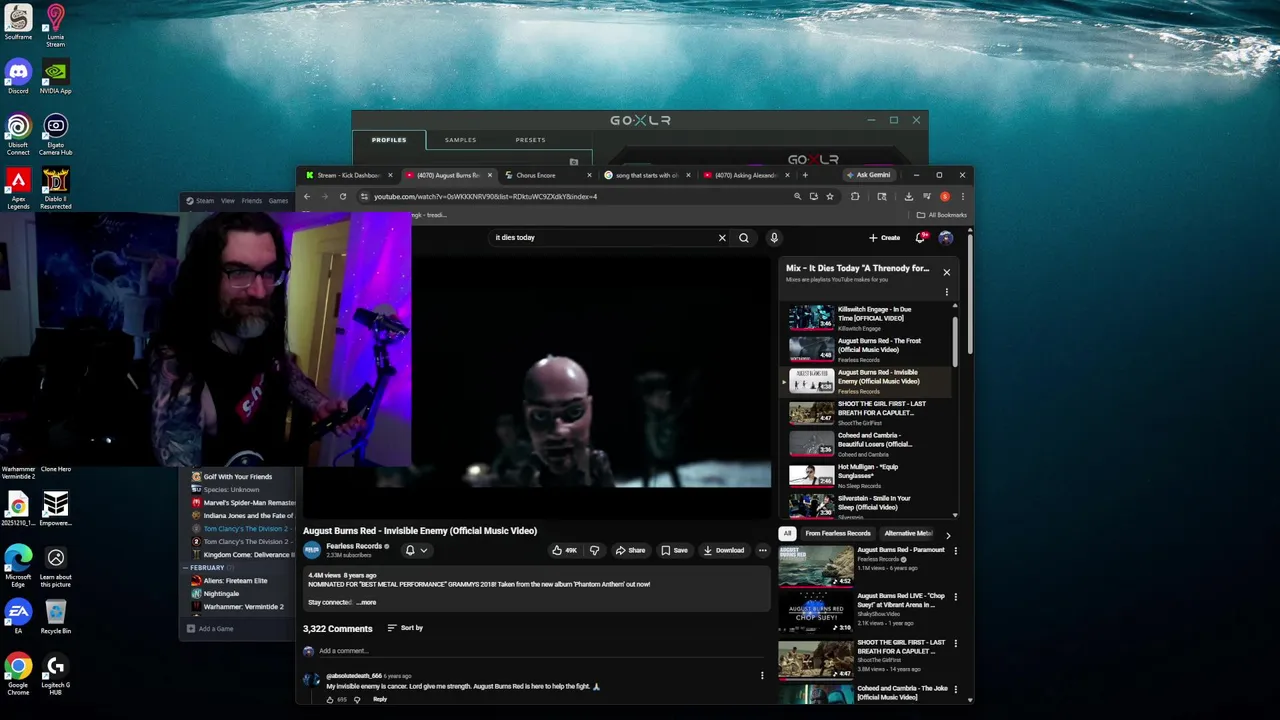Open SAMPLES tab in GoXLR window

(x=461, y=140)
